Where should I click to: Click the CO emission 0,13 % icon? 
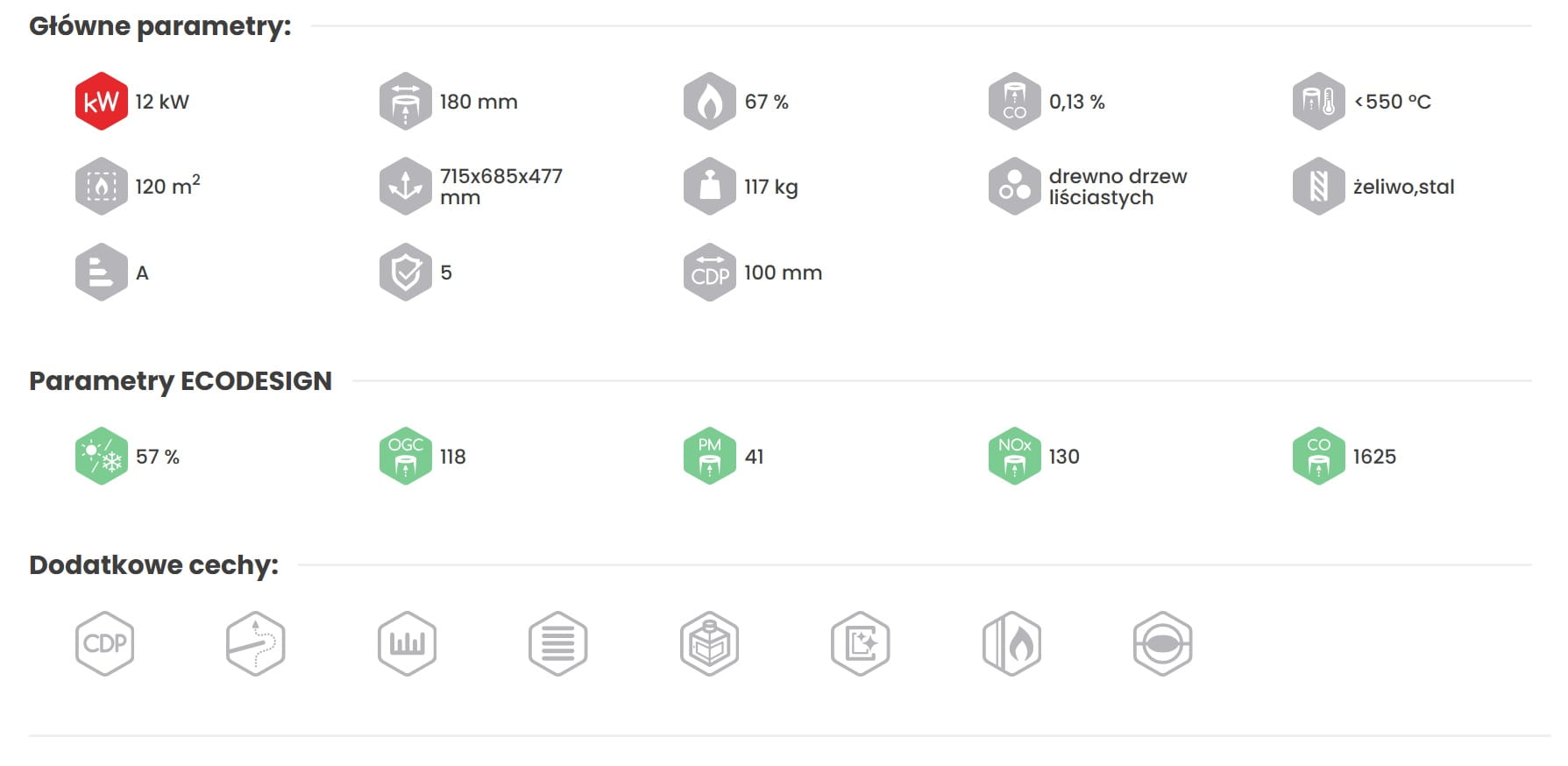pyautogui.click(x=1014, y=102)
